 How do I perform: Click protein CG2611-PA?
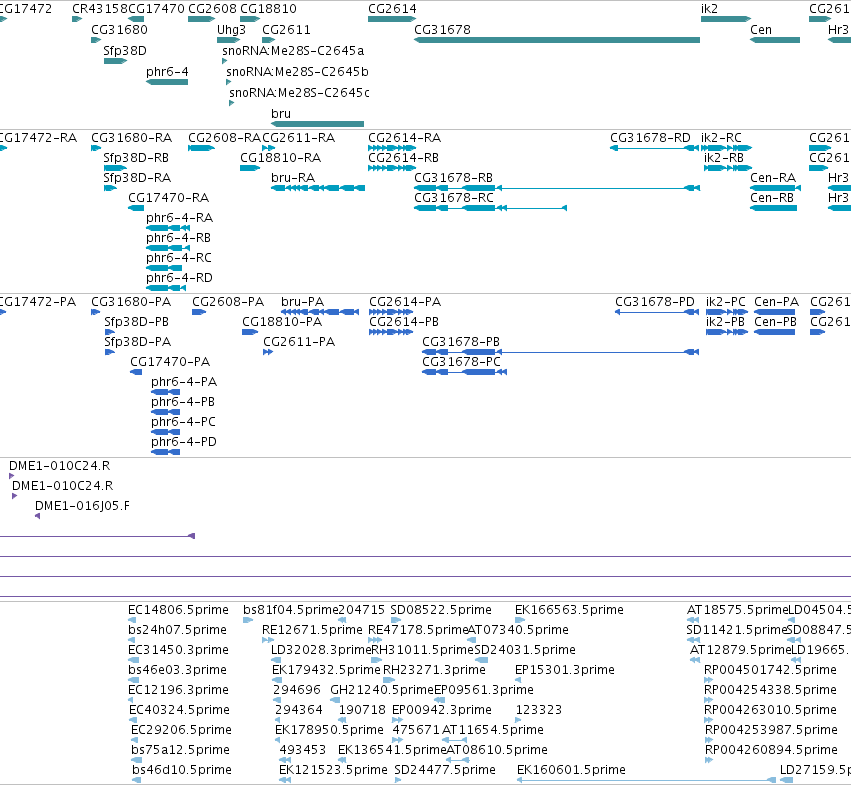268,352
